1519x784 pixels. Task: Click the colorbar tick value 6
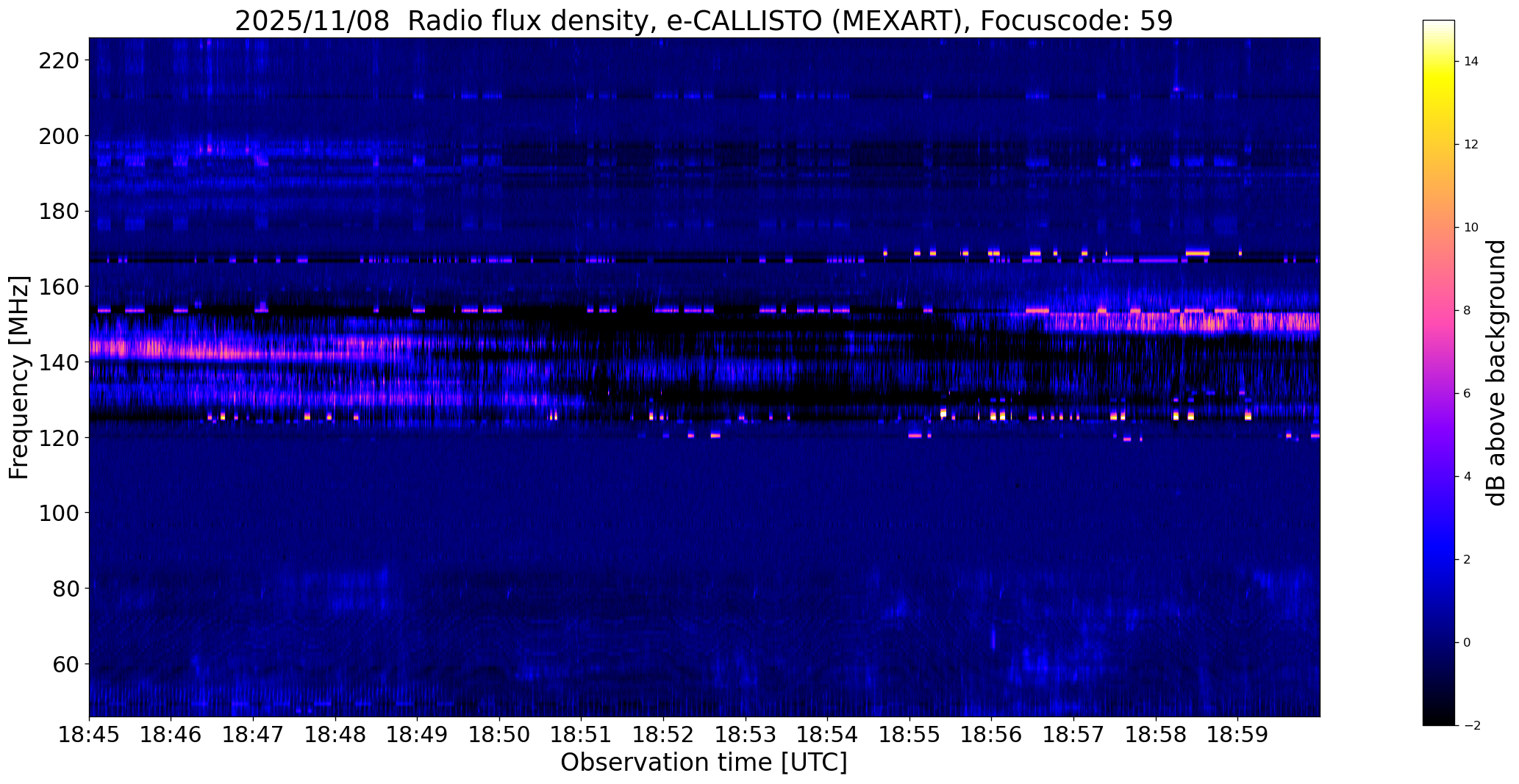pyautogui.click(x=1468, y=394)
